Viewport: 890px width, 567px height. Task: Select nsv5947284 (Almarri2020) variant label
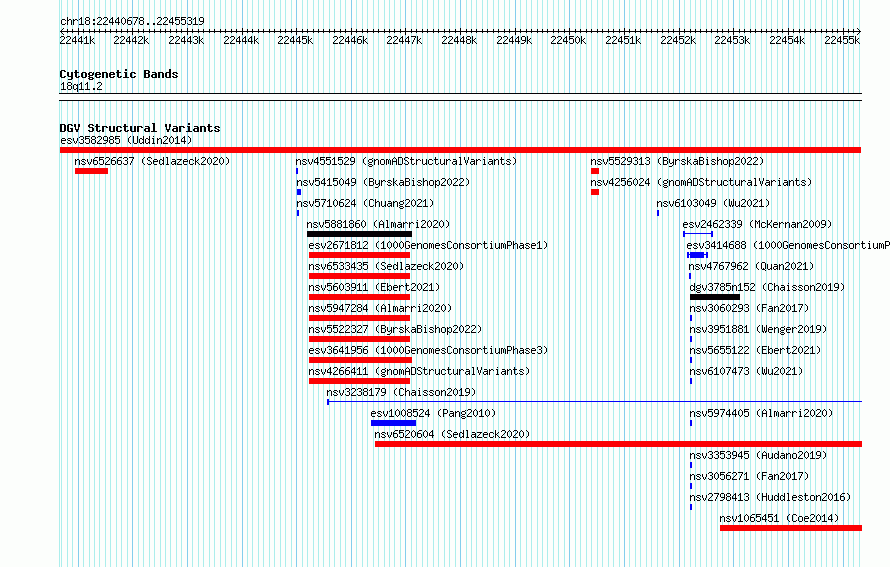click(380, 308)
